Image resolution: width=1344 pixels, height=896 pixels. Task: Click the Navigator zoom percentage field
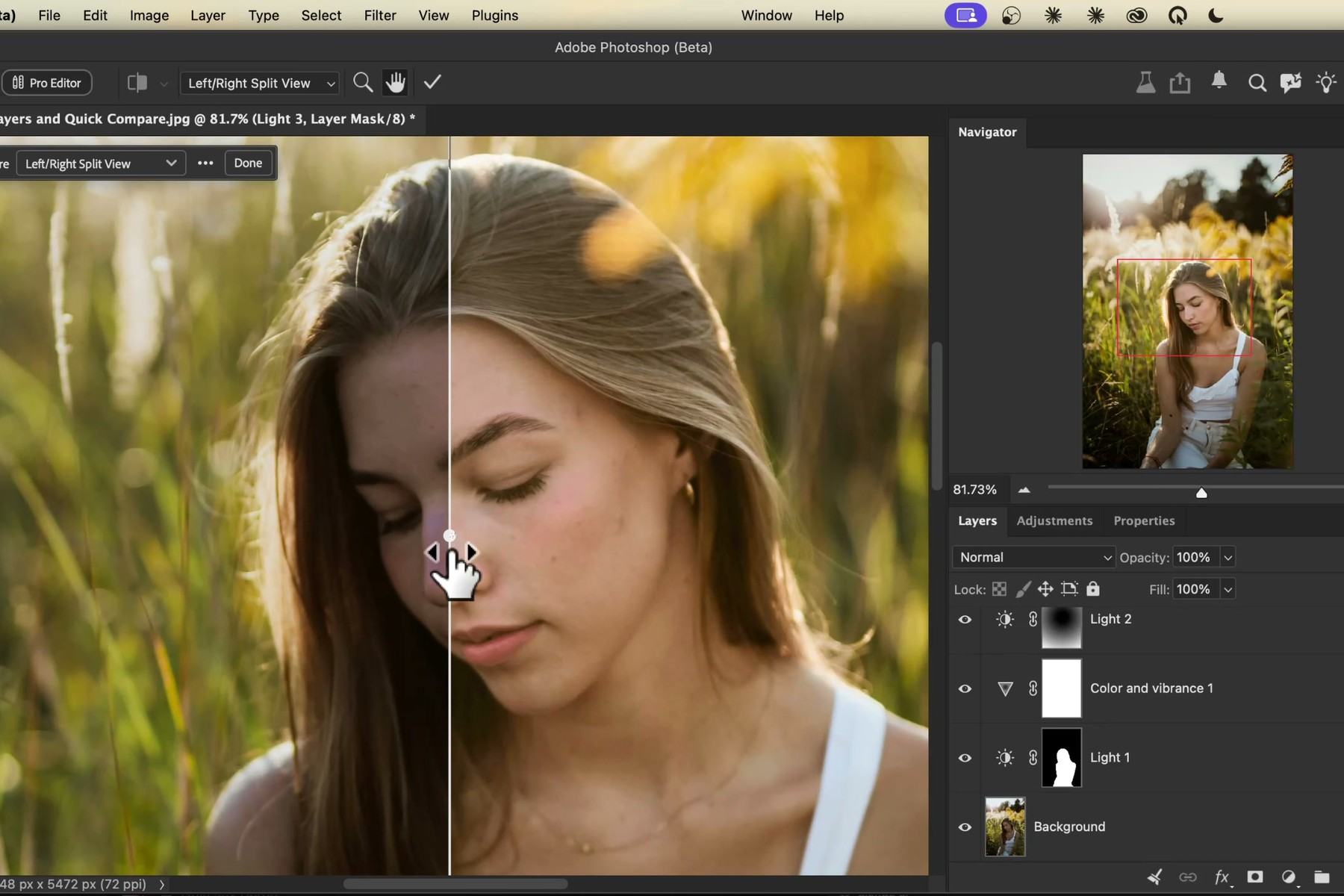pos(975,490)
